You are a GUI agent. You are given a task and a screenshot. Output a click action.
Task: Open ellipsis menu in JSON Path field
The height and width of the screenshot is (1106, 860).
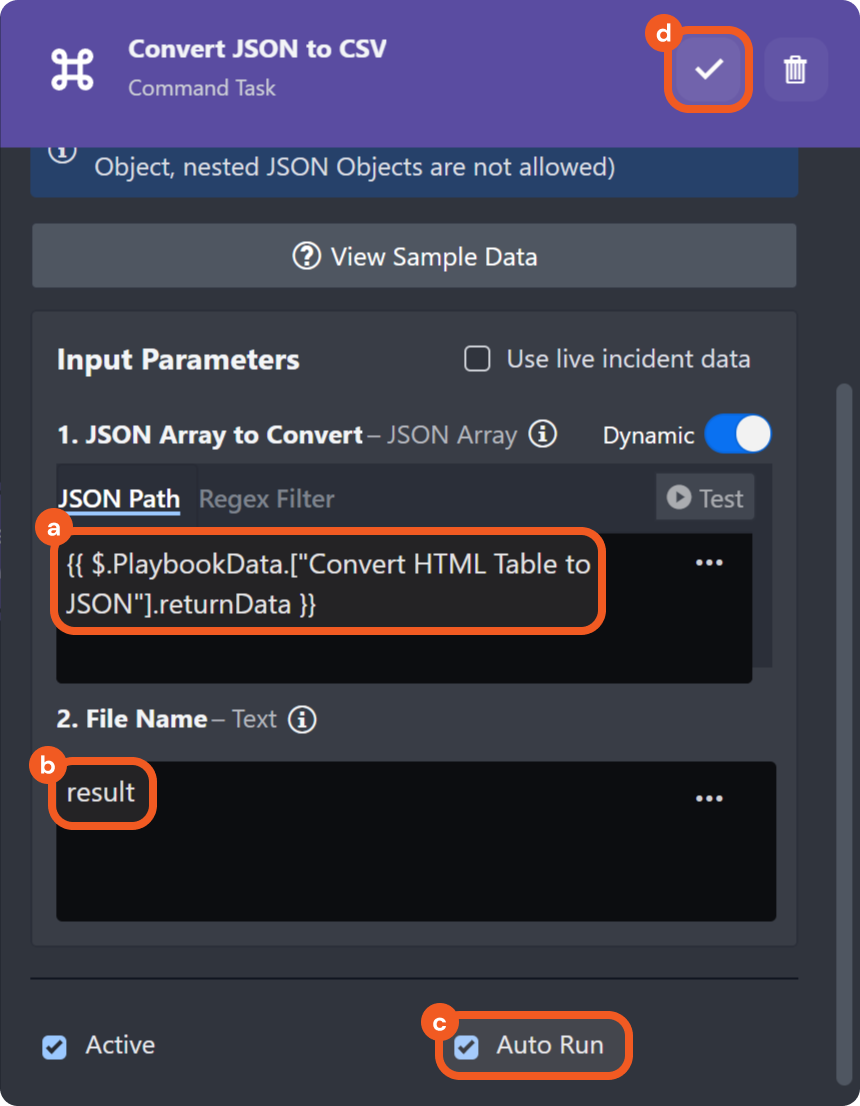(709, 563)
